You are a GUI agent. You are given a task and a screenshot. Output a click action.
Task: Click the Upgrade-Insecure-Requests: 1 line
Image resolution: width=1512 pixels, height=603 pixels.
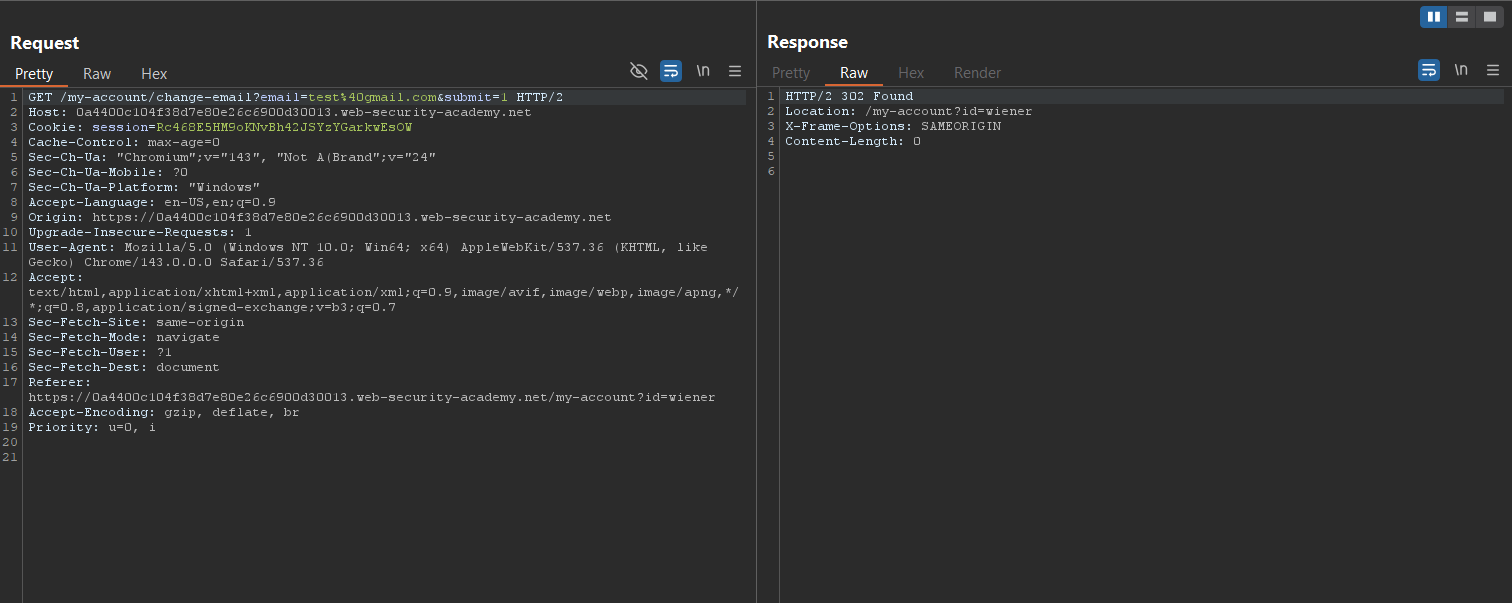pos(140,232)
